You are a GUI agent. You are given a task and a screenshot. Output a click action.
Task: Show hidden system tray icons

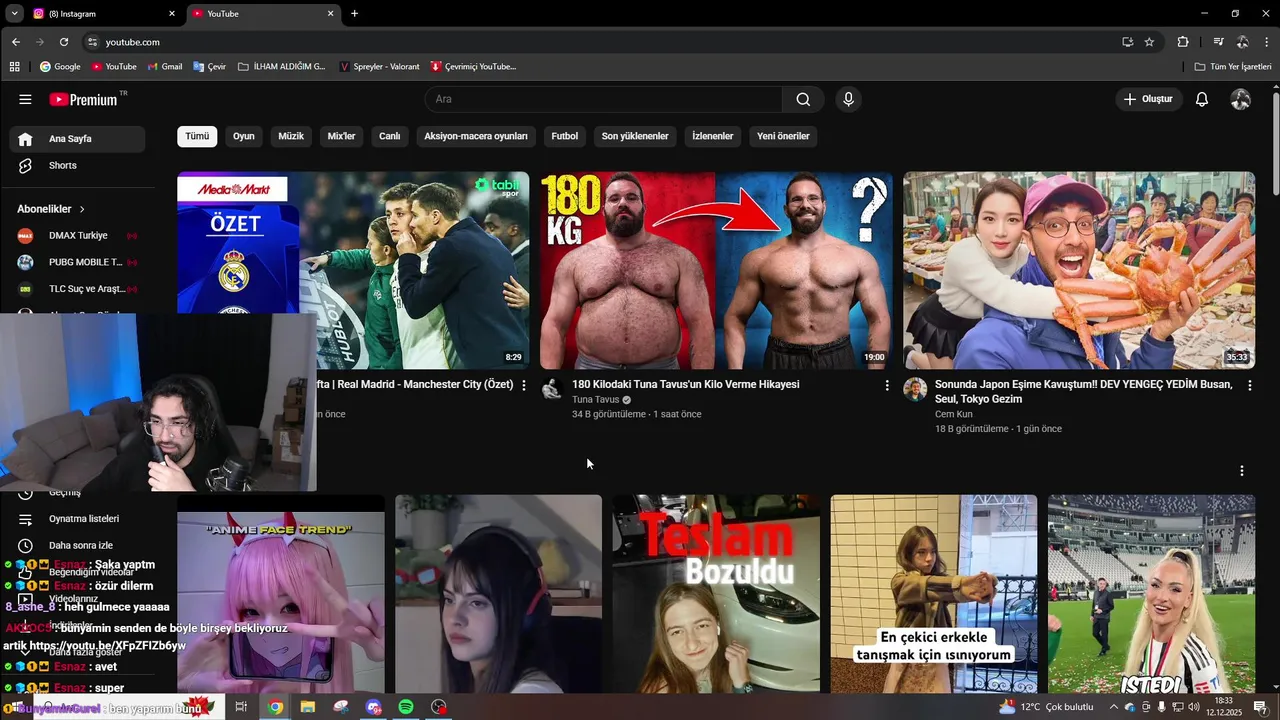[1114, 707]
